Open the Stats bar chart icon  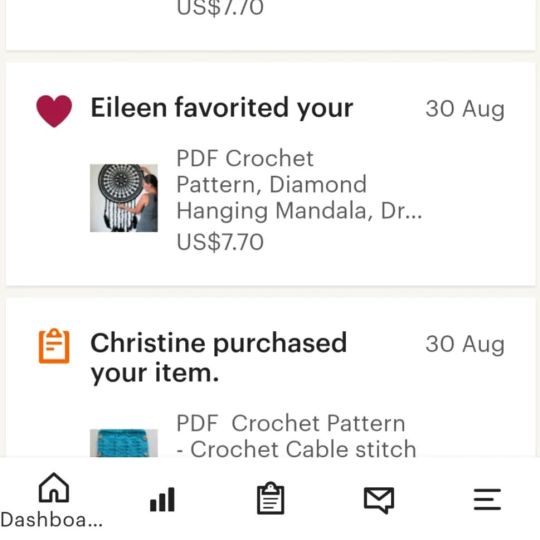(x=162, y=499)
